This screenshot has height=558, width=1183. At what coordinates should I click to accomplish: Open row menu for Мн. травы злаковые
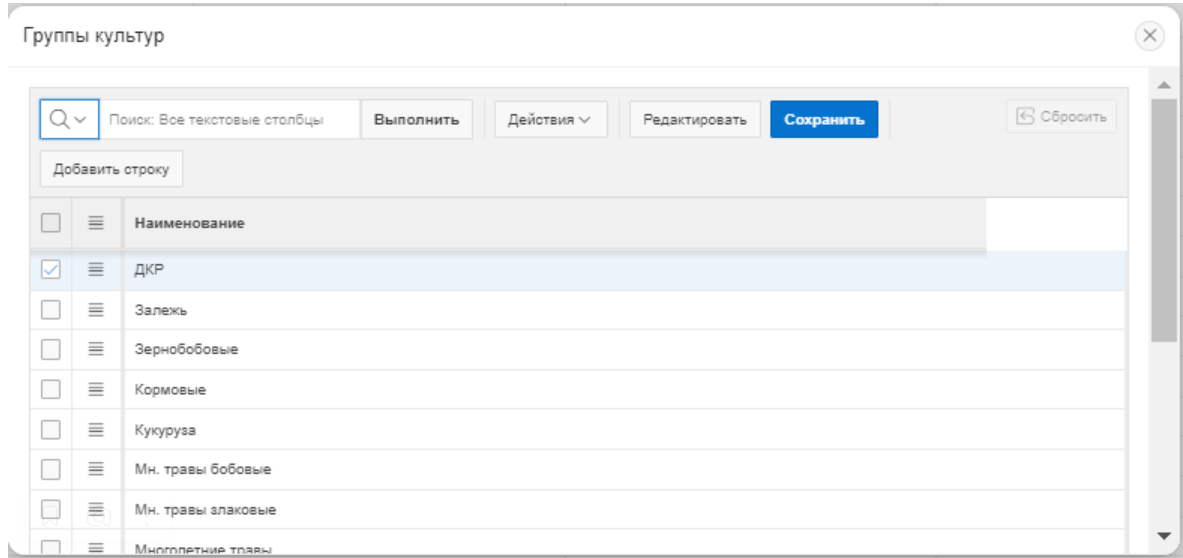[x=96, y=510]
